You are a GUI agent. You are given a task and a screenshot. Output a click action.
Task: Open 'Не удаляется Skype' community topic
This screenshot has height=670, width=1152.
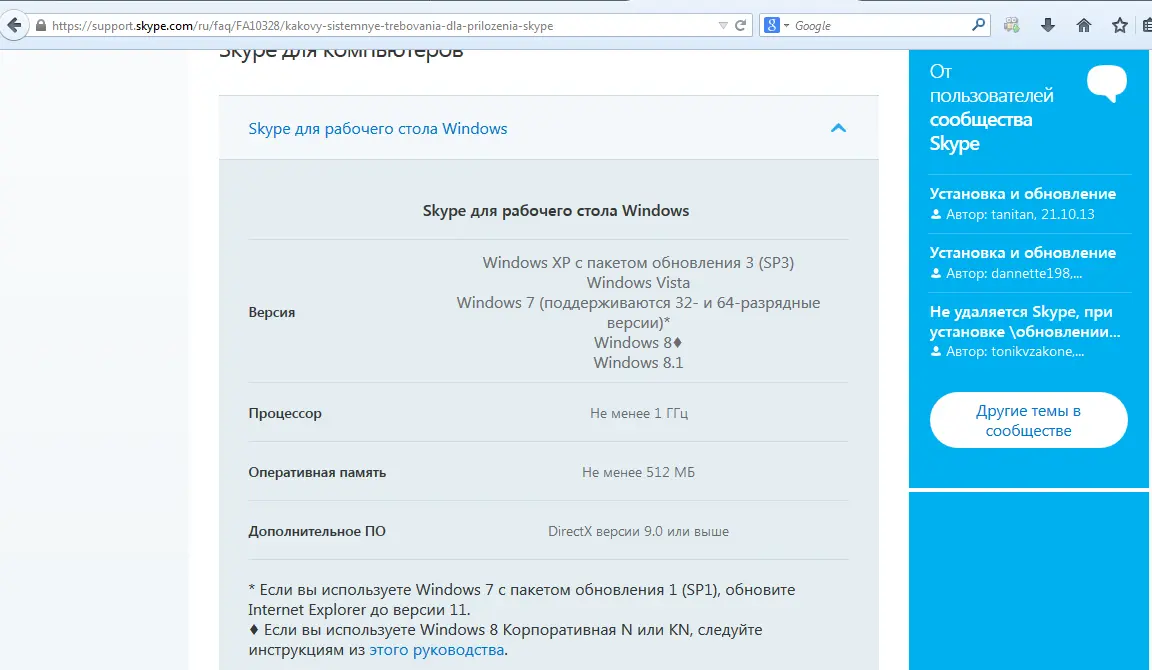pos(1025,322)
